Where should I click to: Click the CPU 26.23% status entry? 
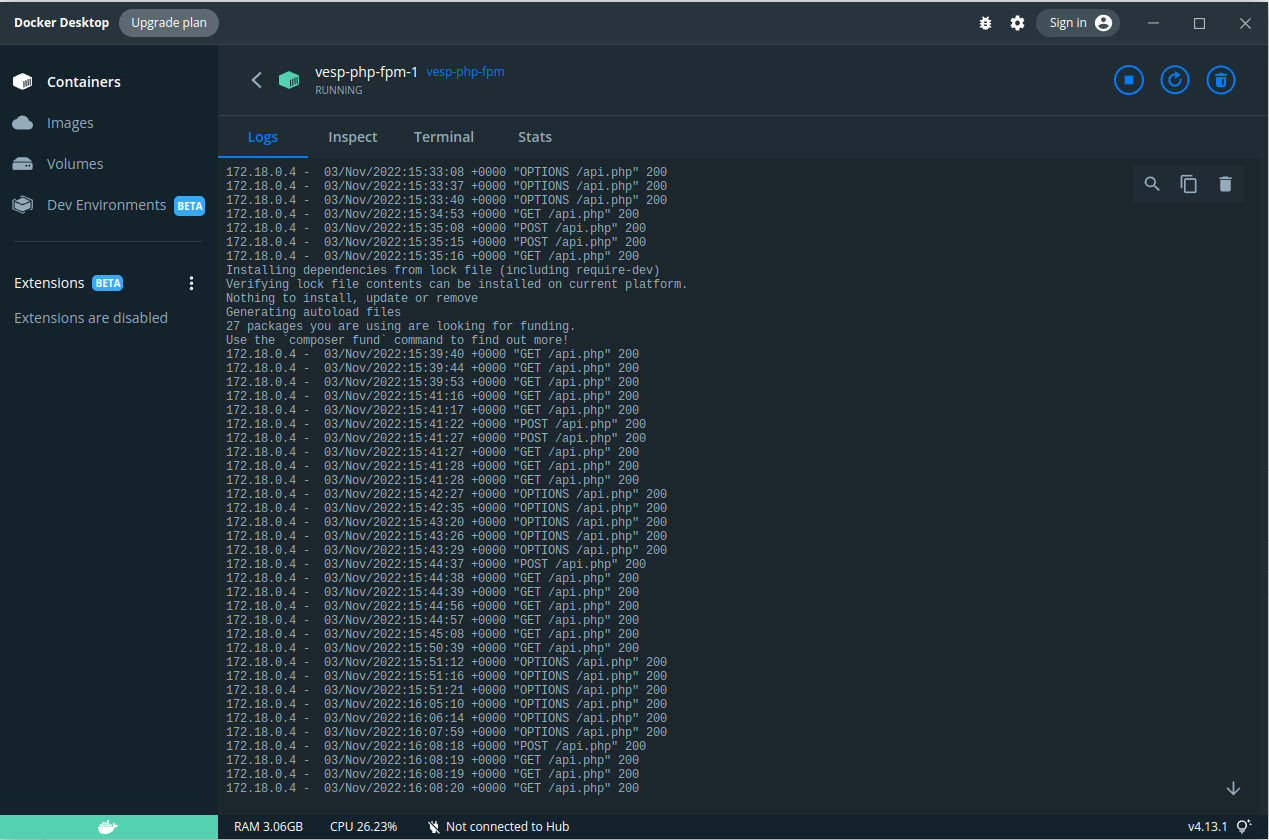pyautogui.click(x=363, y=827)
